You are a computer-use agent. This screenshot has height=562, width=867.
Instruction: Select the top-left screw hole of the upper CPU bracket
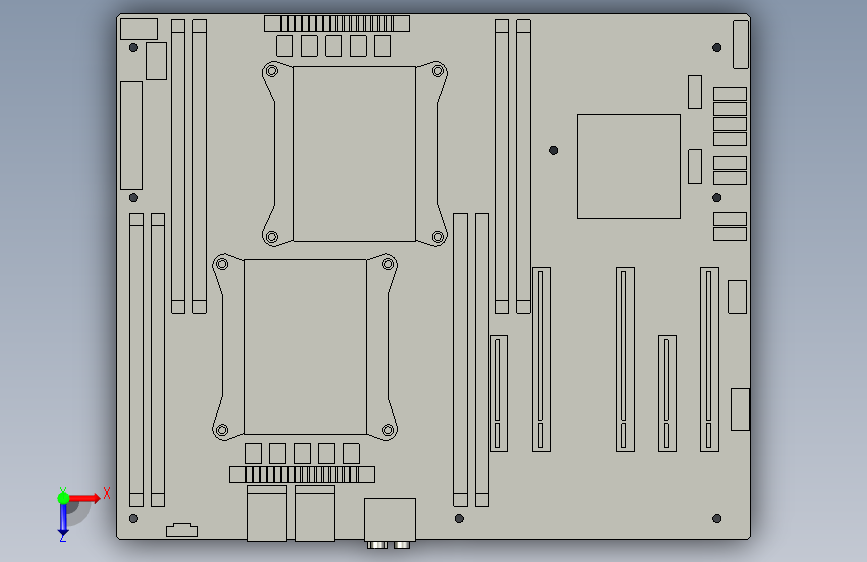(x=271, y=71)
